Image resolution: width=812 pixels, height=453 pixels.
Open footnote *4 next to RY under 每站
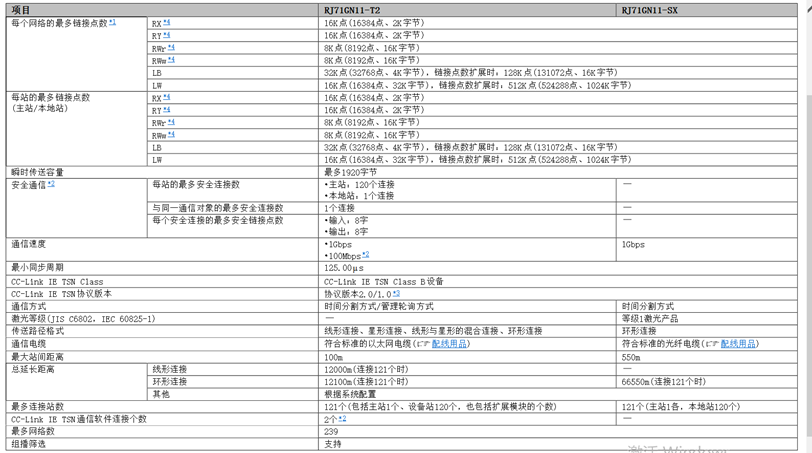167,110
